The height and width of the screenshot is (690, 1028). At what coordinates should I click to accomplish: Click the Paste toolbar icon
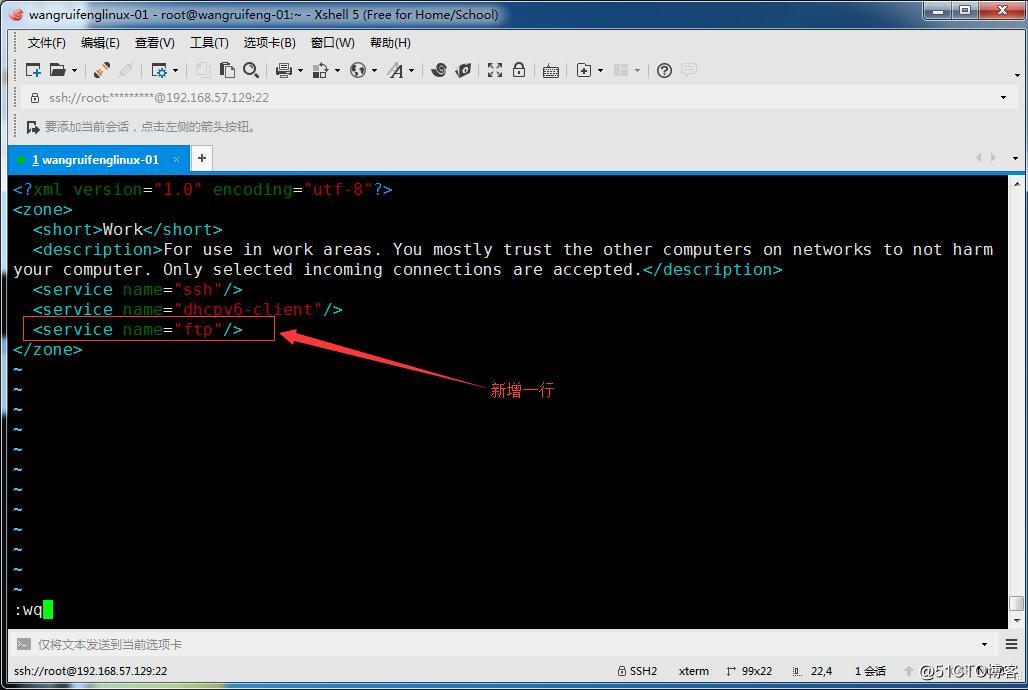(x=227, y=70)
